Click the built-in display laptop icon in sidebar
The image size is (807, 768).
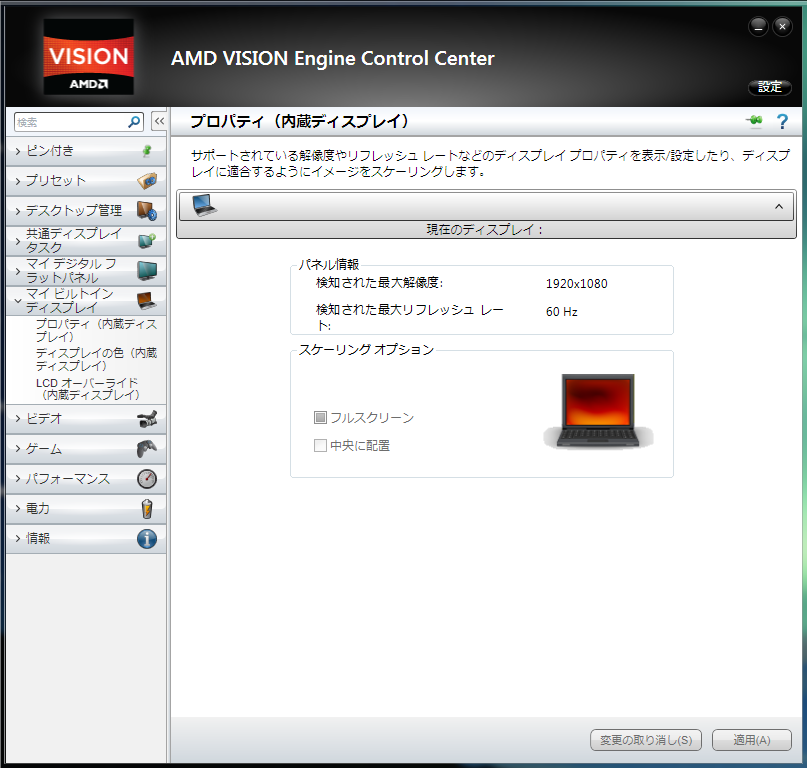pyautogui.click(x=147, y=301)
